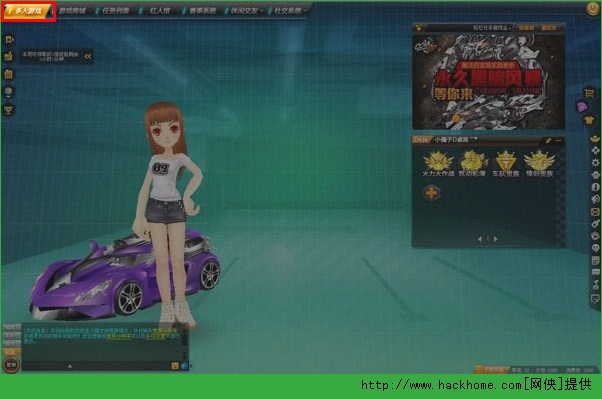Collapse the weekly reward notice with double-chevron
The width and height of the screenshot is (602, 399).
[88, 56]
